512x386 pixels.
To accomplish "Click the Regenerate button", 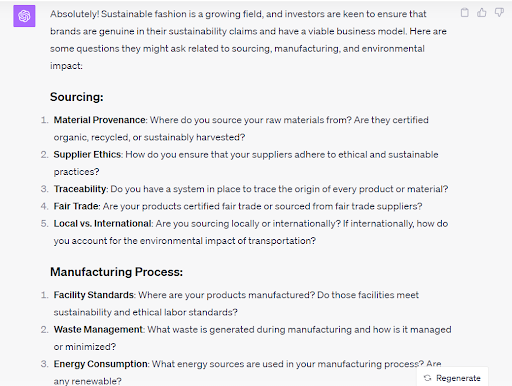I will click(x=452, y=378).
